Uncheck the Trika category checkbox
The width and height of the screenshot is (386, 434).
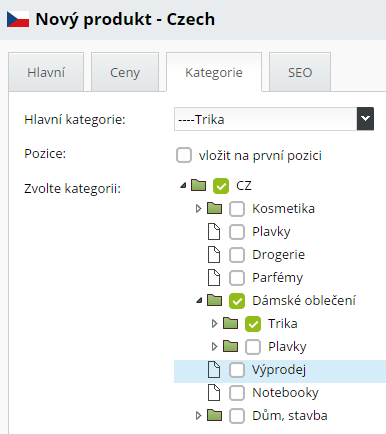(x=253, y=324)
